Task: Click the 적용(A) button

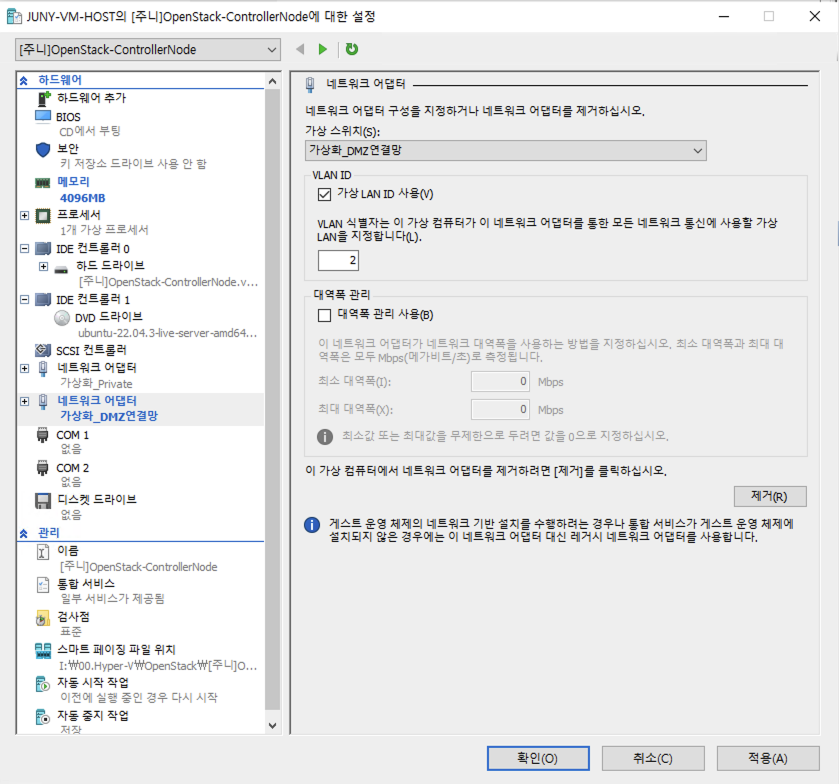Action: pyautogui.click(x=768, y=758)
